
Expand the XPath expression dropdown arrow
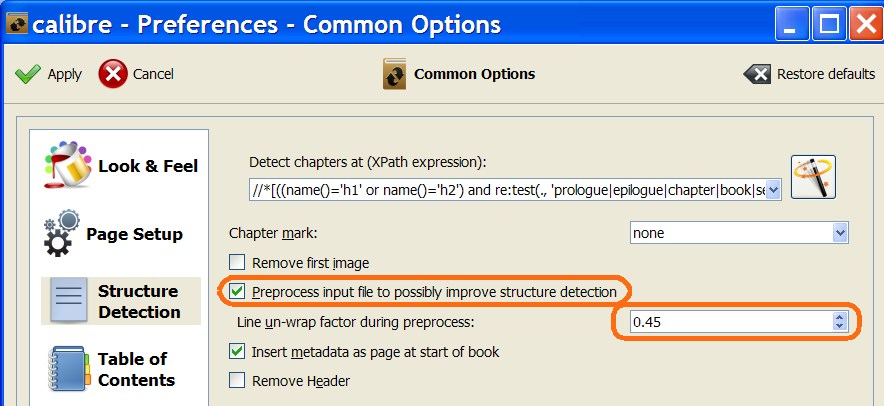772,189
